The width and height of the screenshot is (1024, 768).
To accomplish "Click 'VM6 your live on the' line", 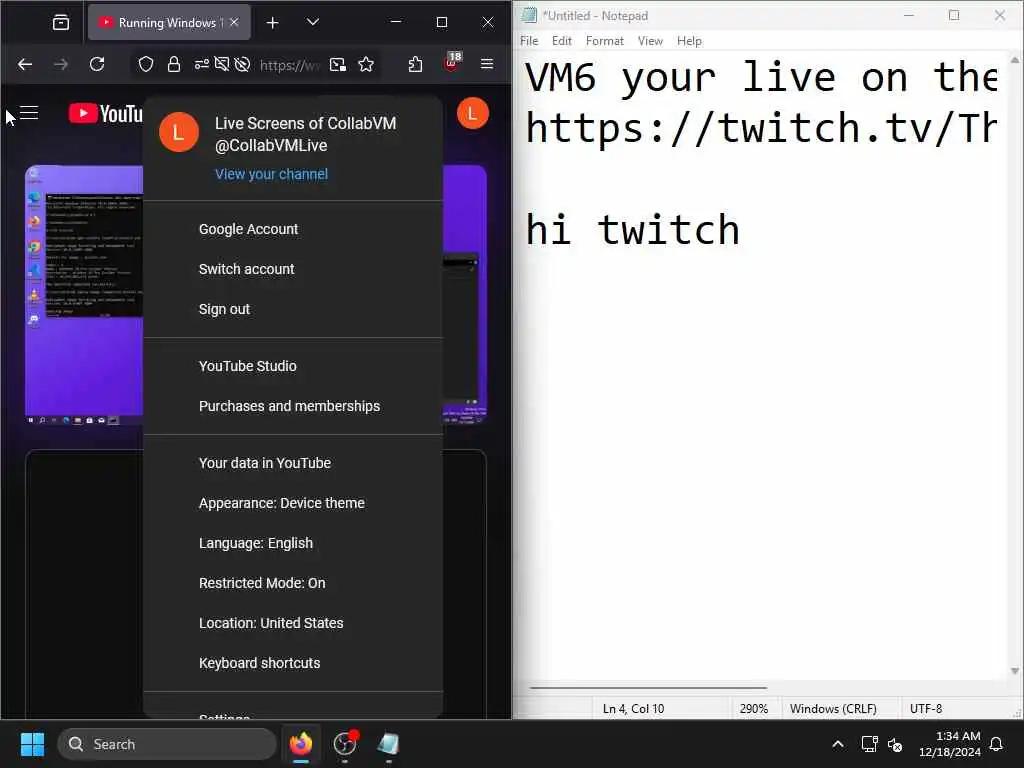I will click(x=761, y=77).
